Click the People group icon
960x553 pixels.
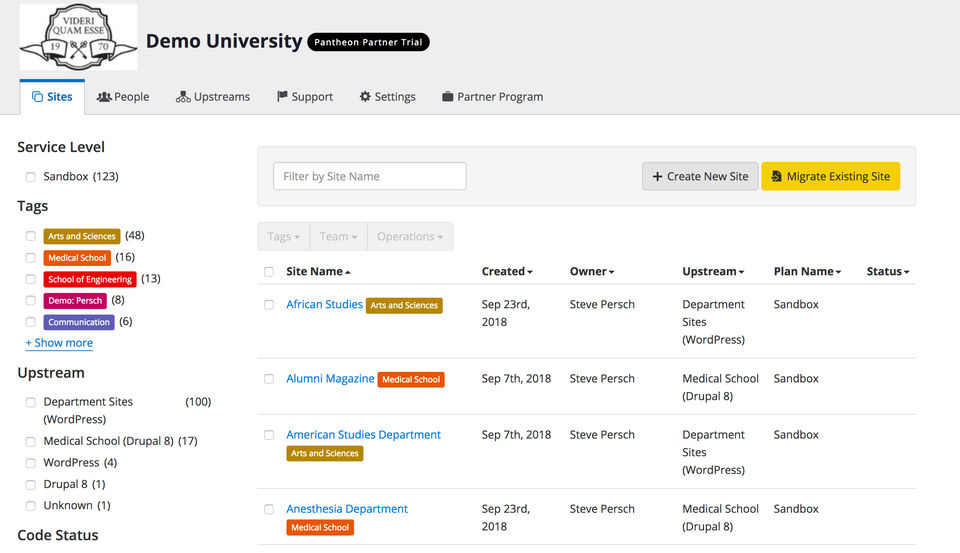(x=104, y=97)
